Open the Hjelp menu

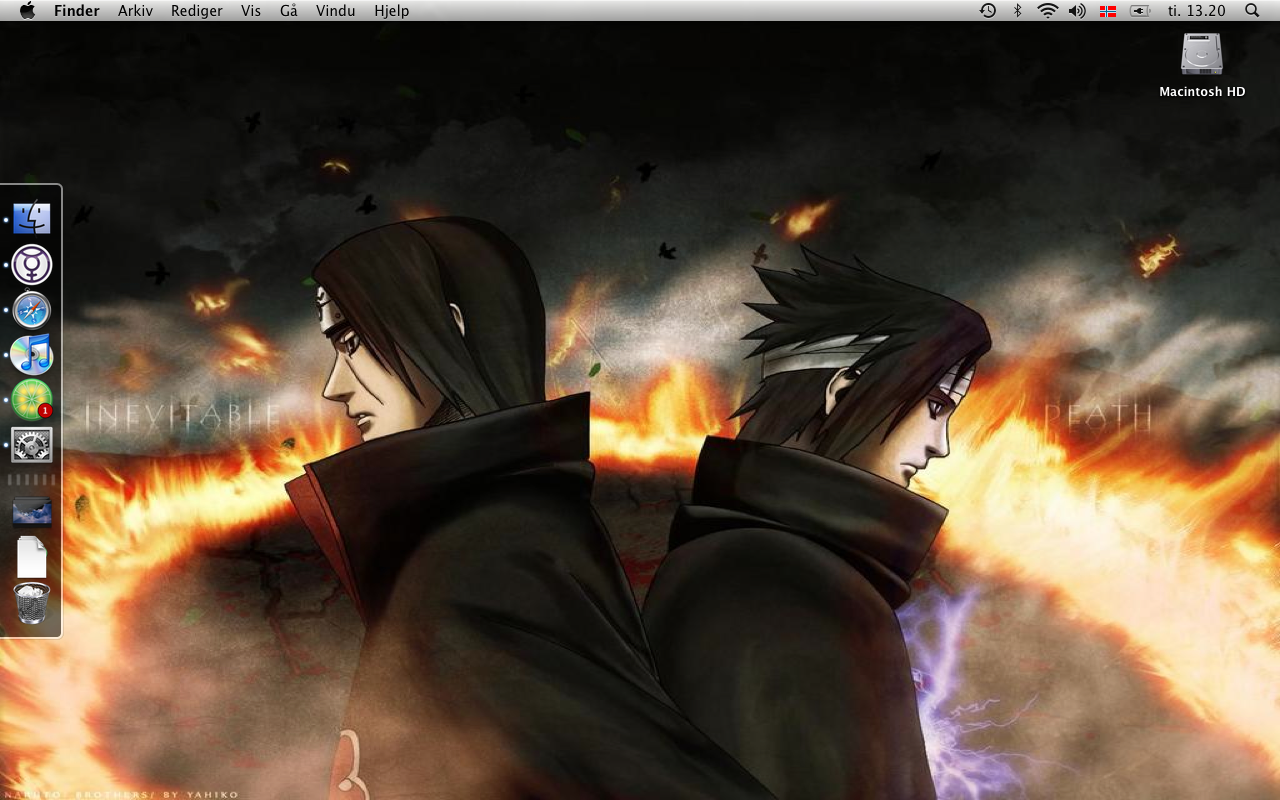pyautogui.click(x=391, y=11)
